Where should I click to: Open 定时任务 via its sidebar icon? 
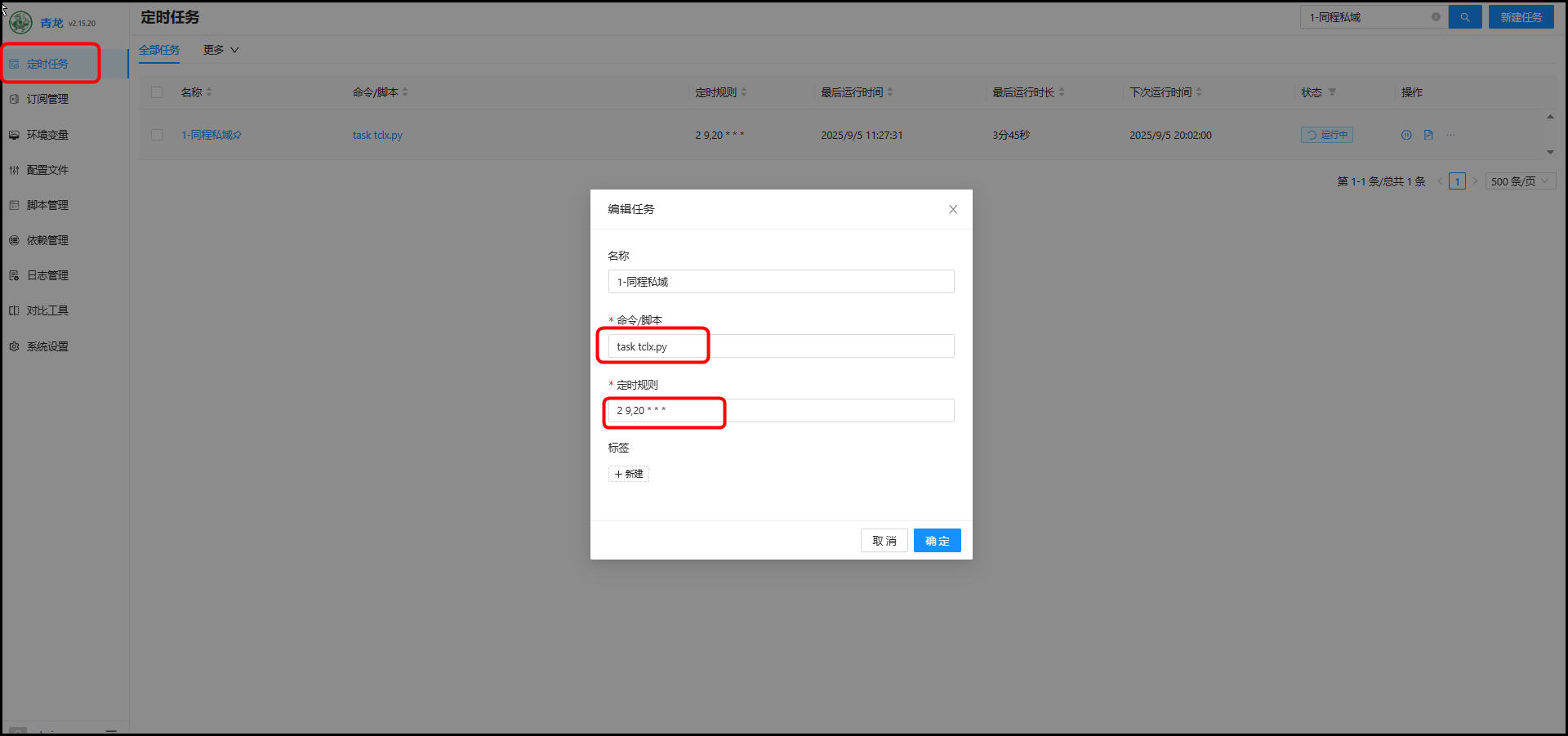14,64
